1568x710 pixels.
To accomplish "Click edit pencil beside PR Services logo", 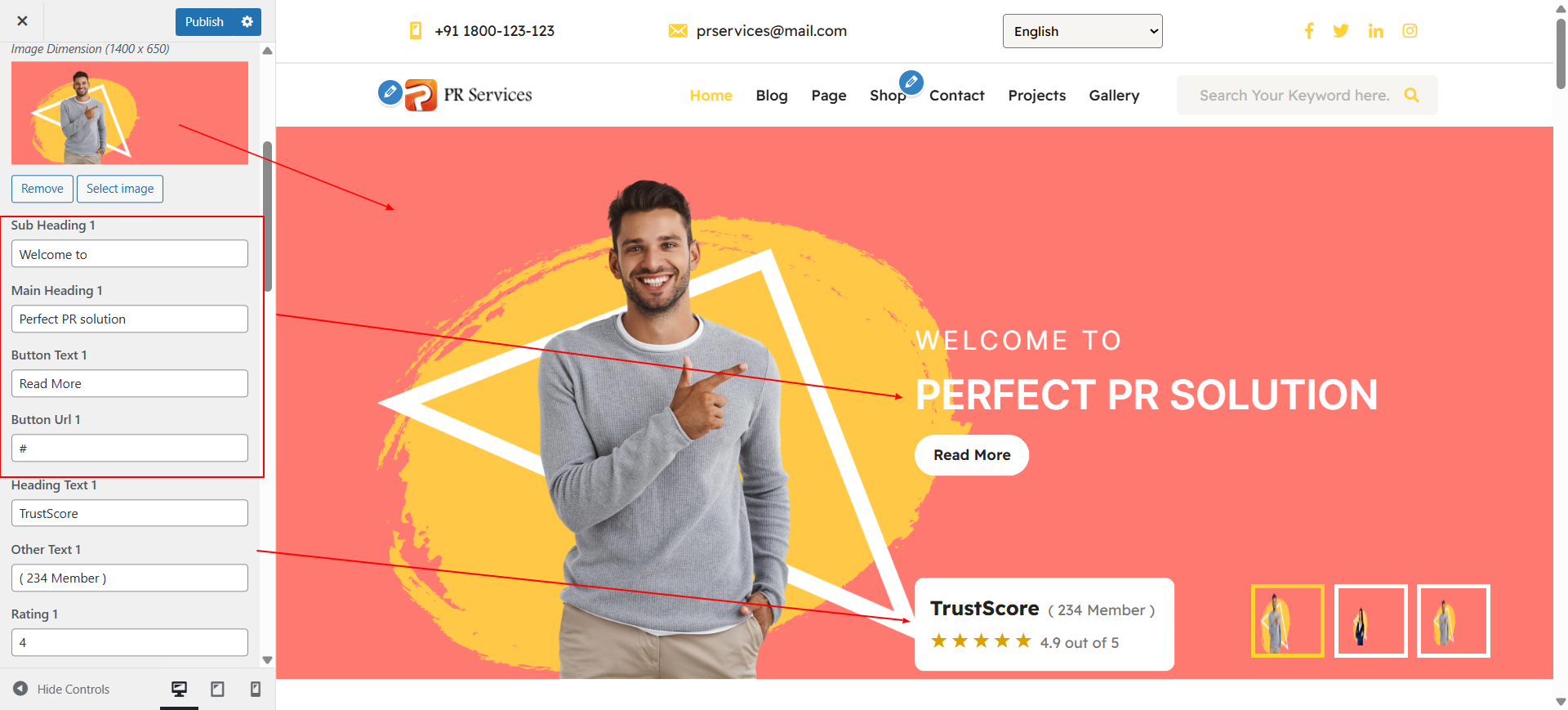I will 390,92.
